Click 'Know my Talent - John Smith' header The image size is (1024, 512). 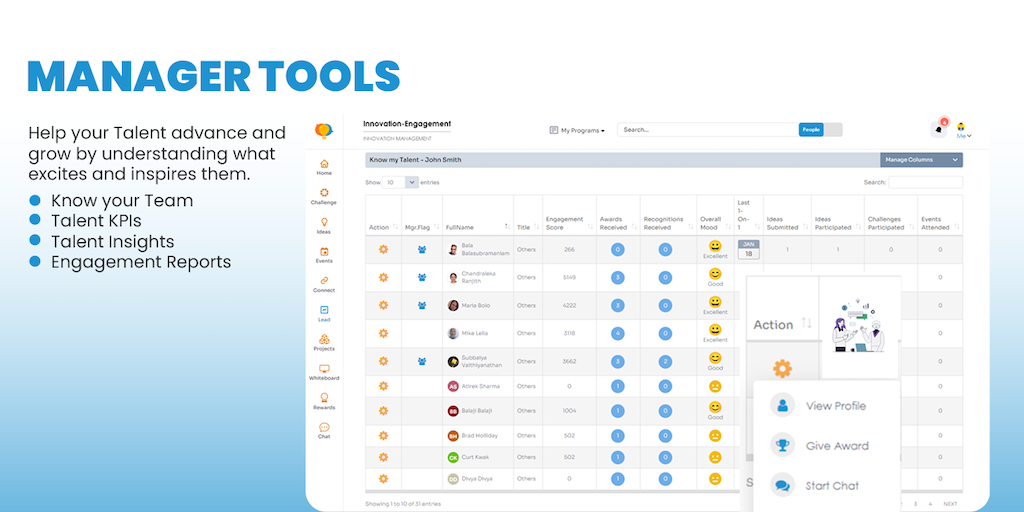[415, 160]
